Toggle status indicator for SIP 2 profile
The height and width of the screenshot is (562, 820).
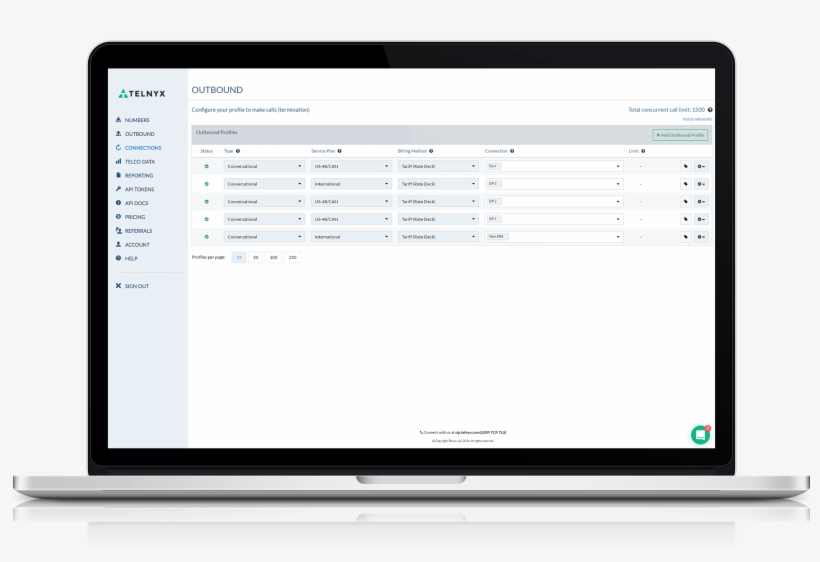(207, 201)
